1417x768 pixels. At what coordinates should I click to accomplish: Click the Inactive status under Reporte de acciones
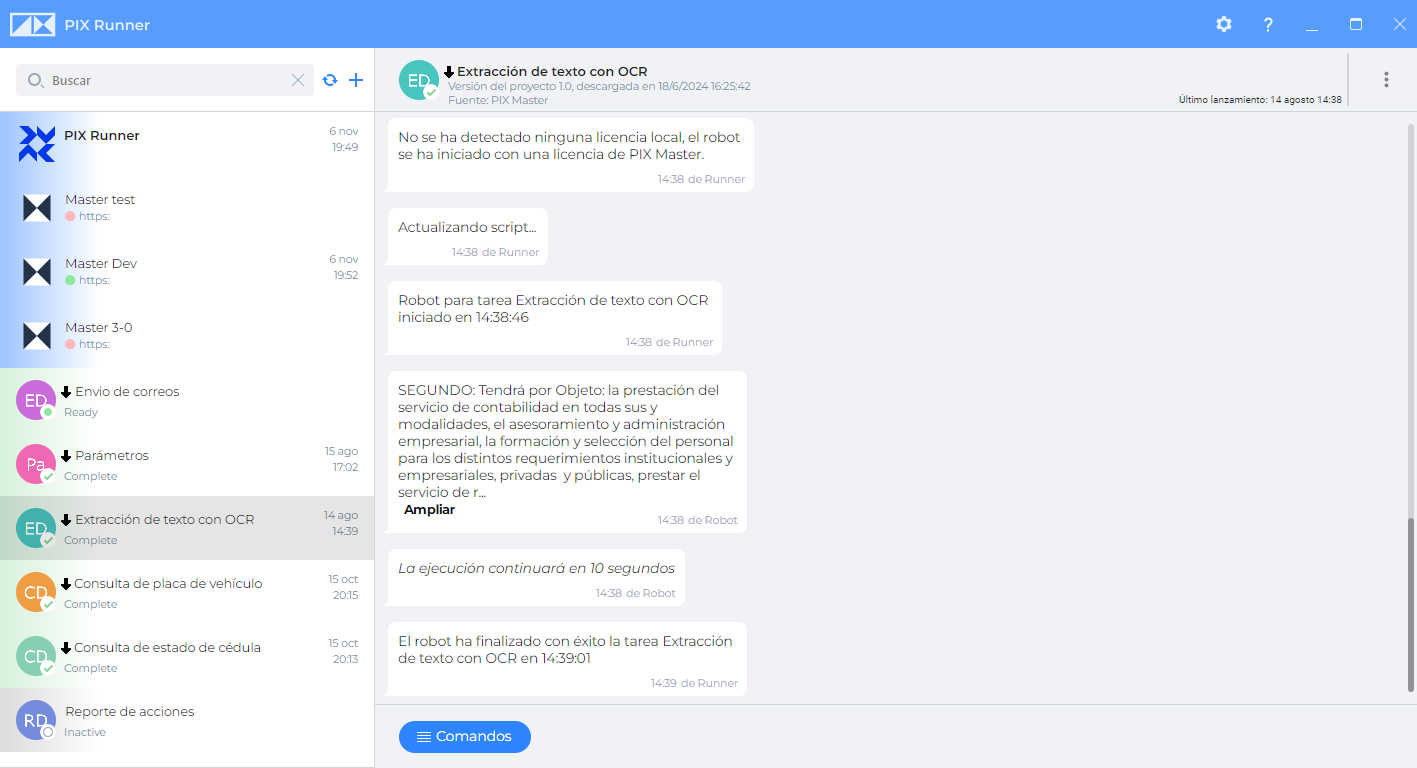coord(85,732)
